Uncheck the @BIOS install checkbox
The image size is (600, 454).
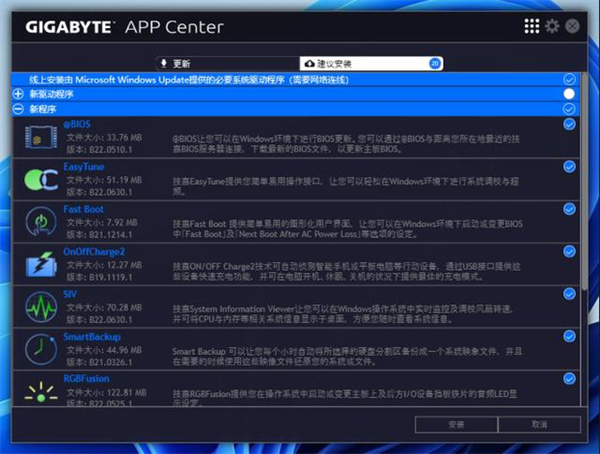(569, 124)
